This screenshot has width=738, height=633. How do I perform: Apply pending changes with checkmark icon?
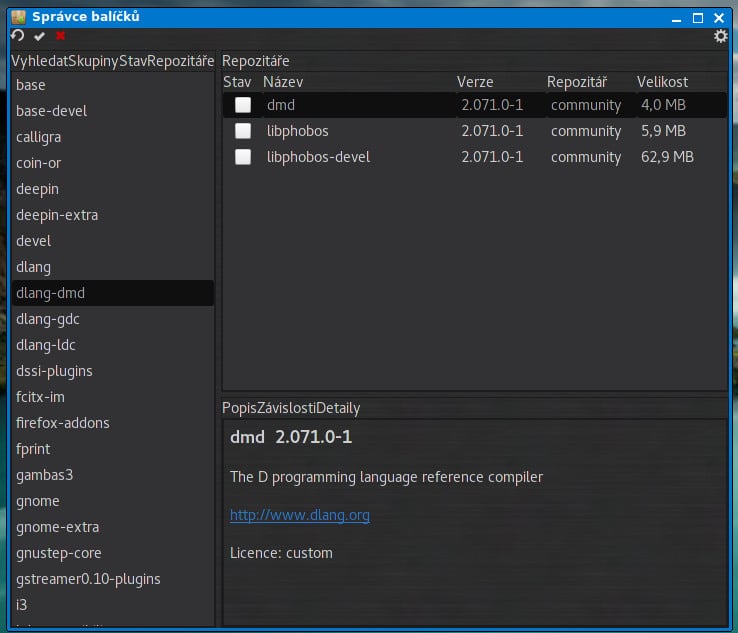pos(39,36)
